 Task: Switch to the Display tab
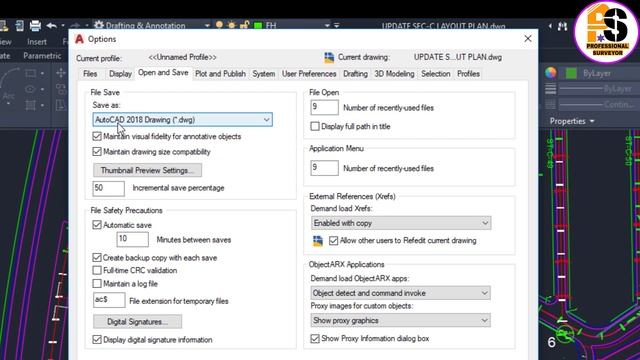(120, 74)
